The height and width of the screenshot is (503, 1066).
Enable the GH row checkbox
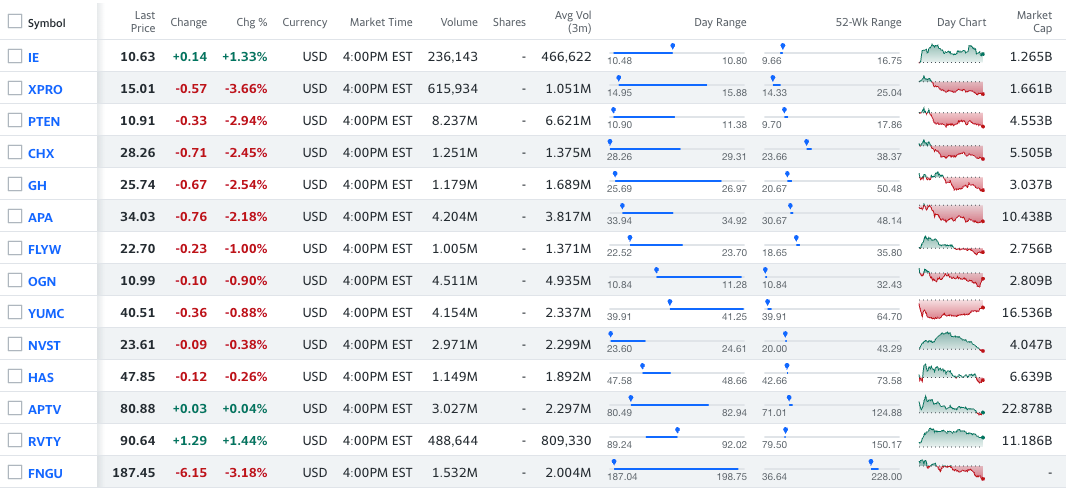click(x=15, y=184)
